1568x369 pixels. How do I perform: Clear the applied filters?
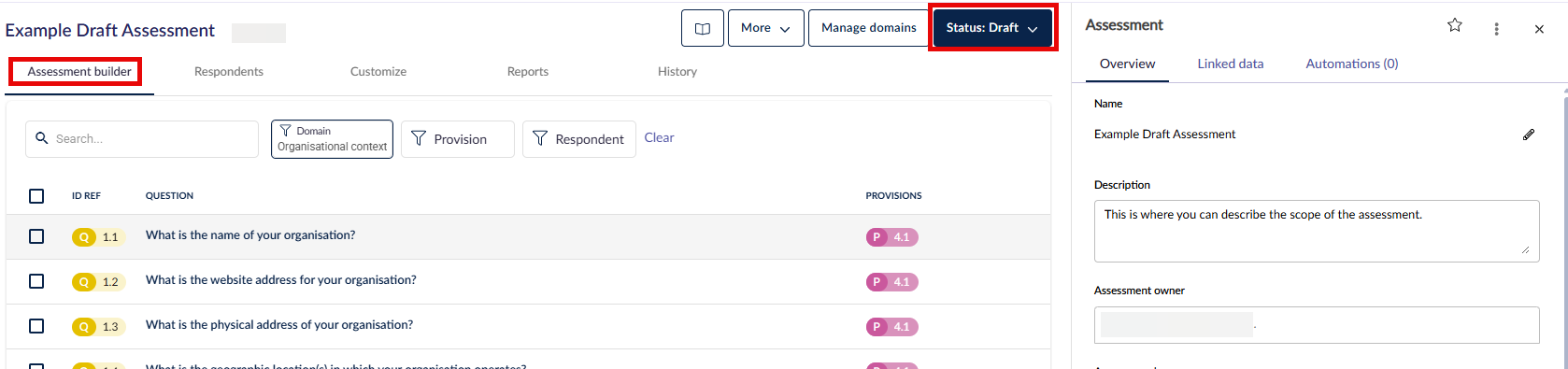[659, 137]
